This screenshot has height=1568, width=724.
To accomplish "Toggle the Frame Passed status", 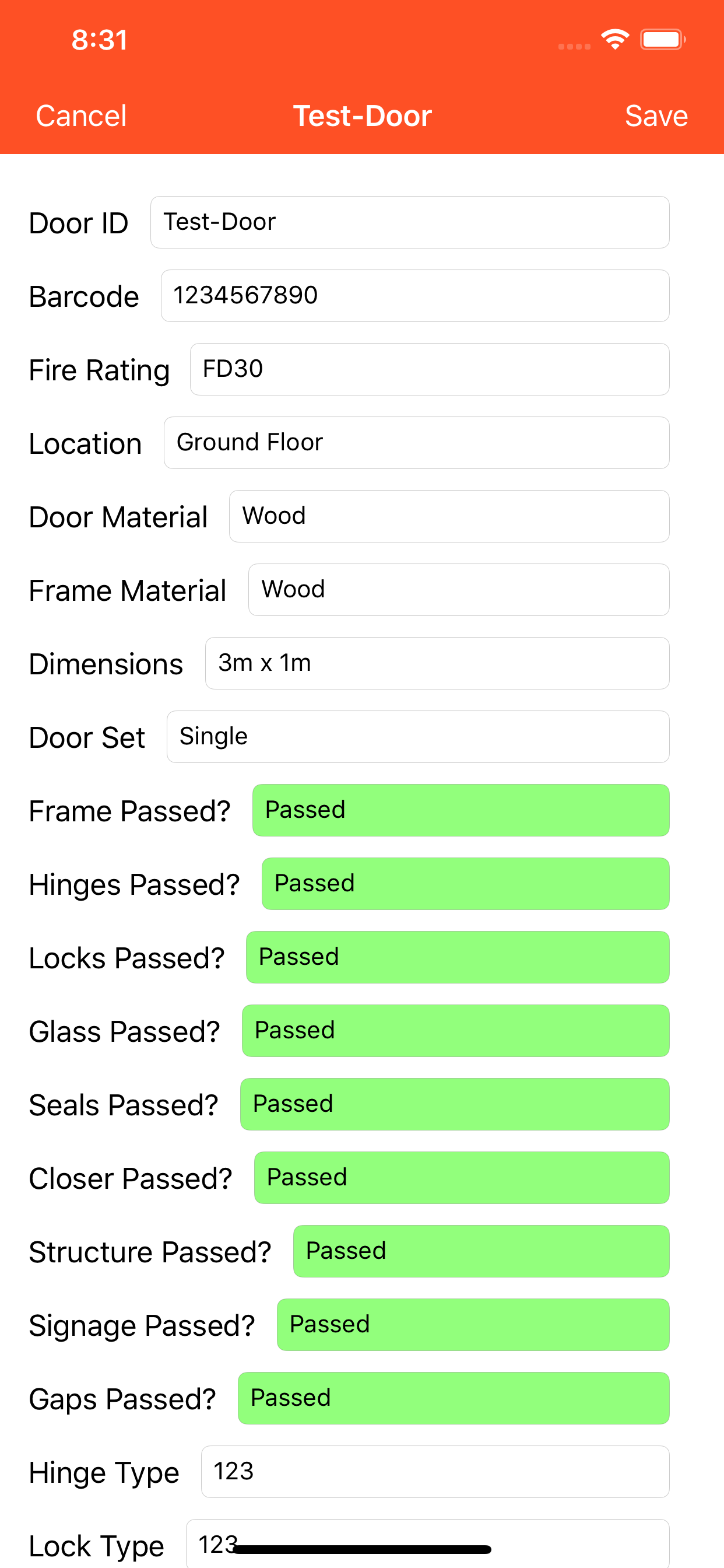I will 461,810.
